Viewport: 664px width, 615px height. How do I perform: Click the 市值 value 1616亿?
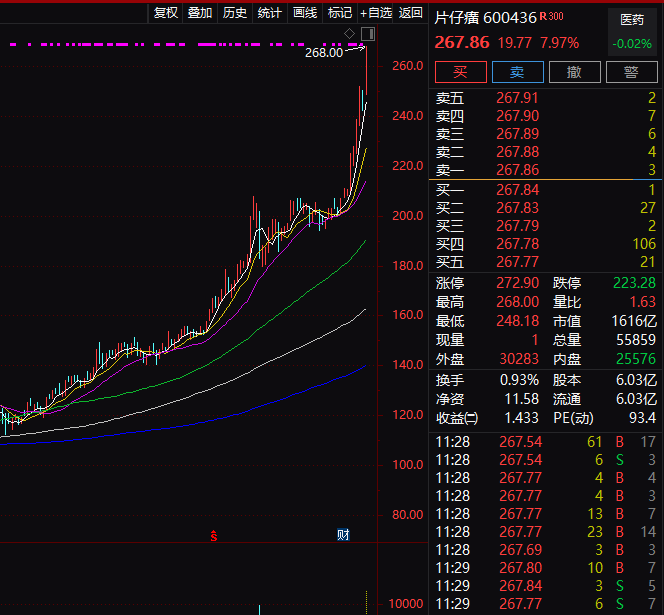tap(634, 321)
